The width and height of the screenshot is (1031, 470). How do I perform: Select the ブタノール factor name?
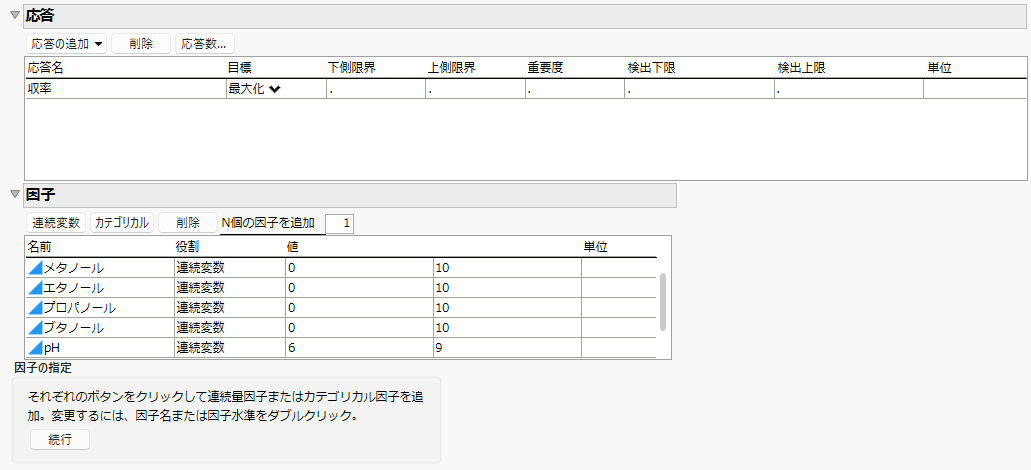(x=73, y=327)
